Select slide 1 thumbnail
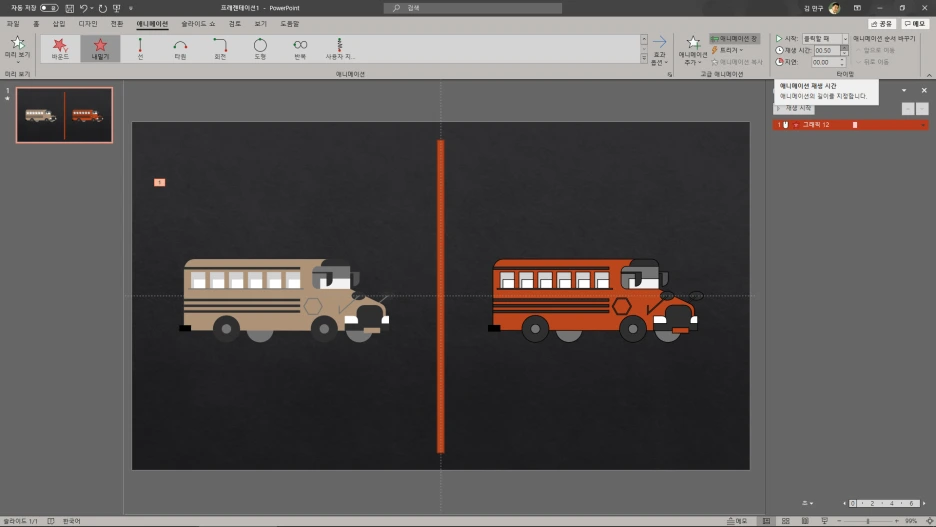The height and width of the screenshot is (527, 936). 64,115
